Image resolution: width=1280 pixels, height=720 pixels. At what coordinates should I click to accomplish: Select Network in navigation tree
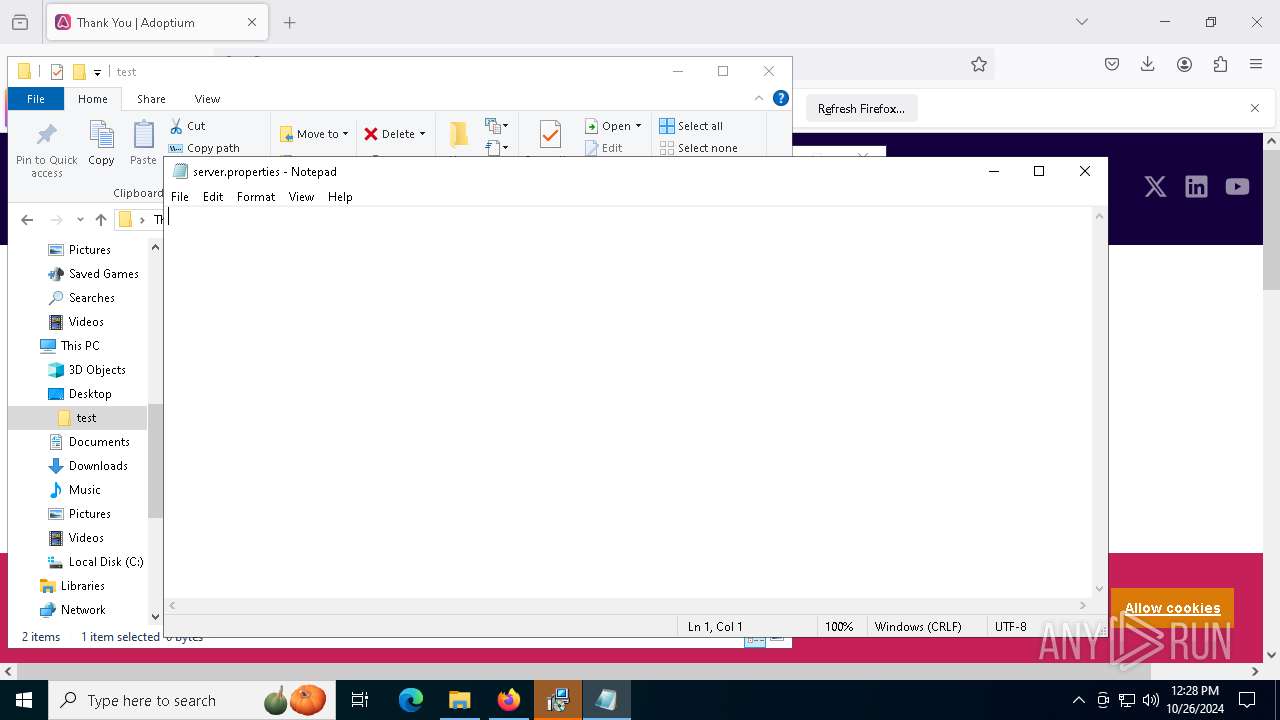coord(71,610)
